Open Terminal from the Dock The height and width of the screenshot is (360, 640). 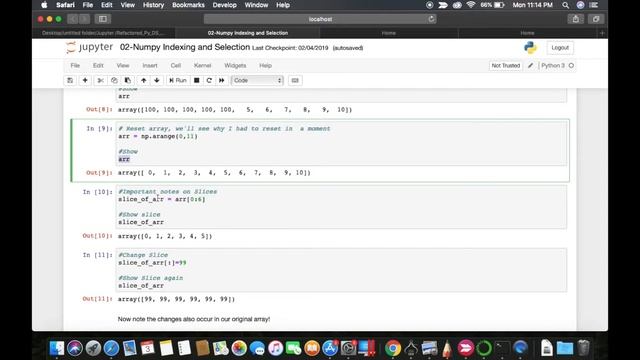point(502,348)
